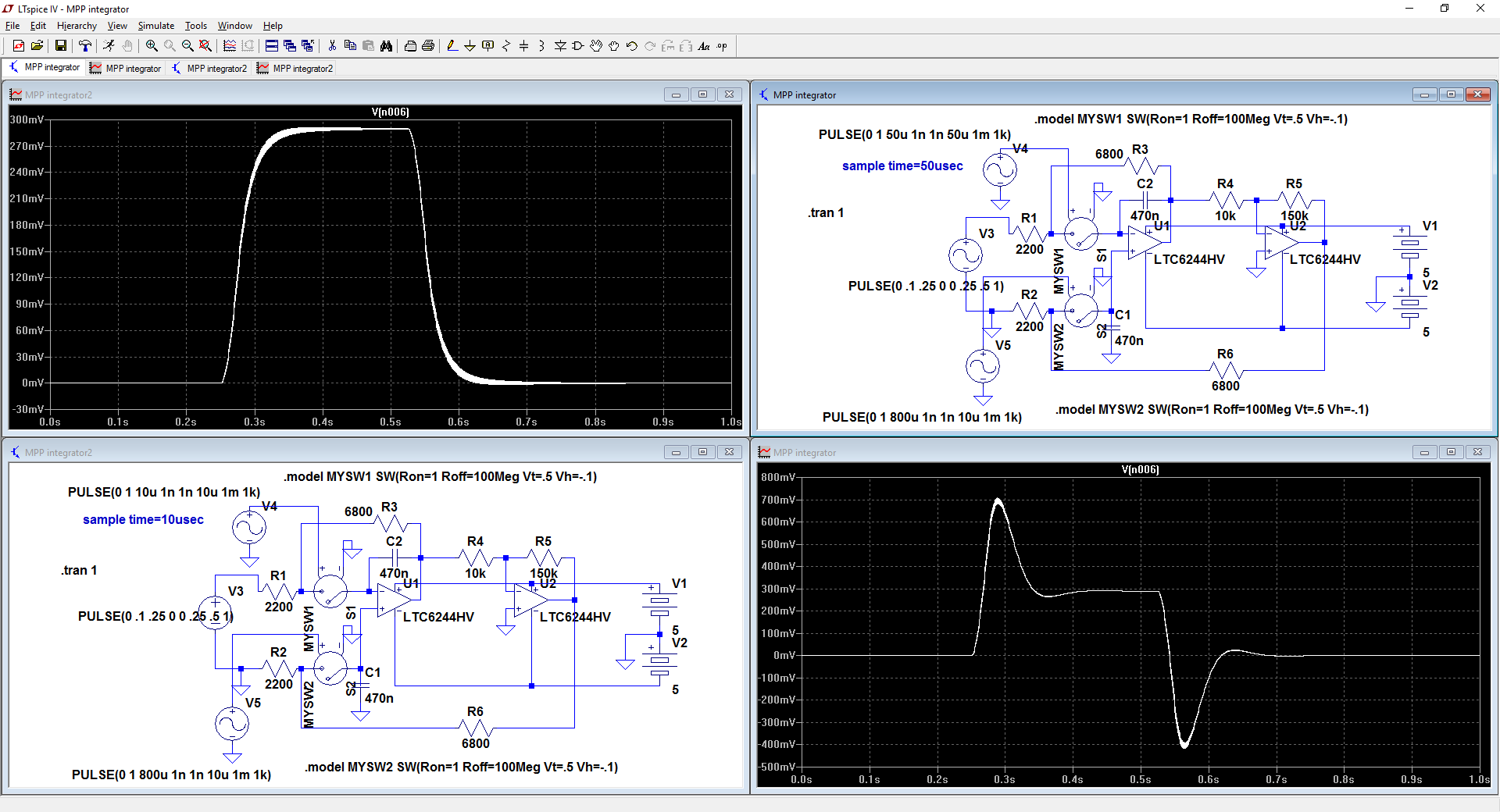
Task: Switch to the MPP integrator2 schematic tab
Action: 209,69
